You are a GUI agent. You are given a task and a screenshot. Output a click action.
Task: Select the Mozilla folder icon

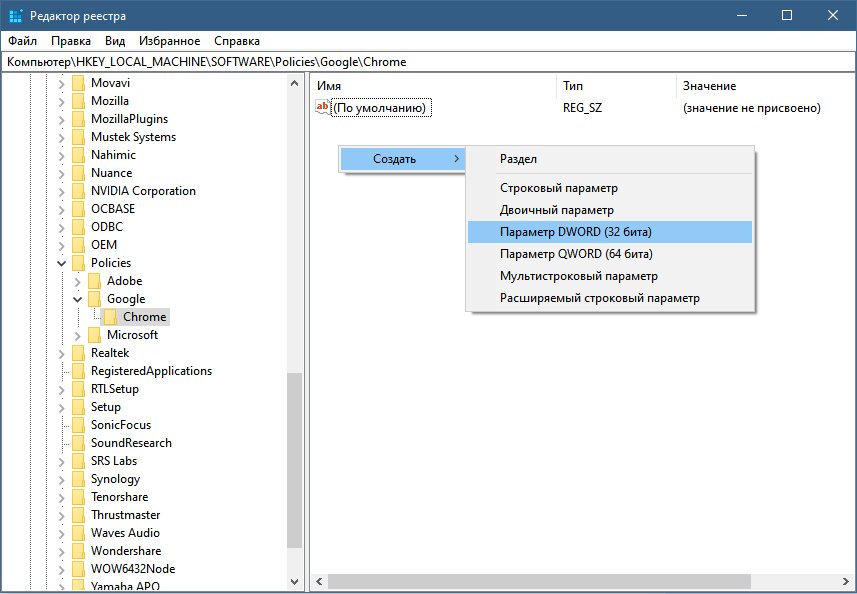click(79, 101)
